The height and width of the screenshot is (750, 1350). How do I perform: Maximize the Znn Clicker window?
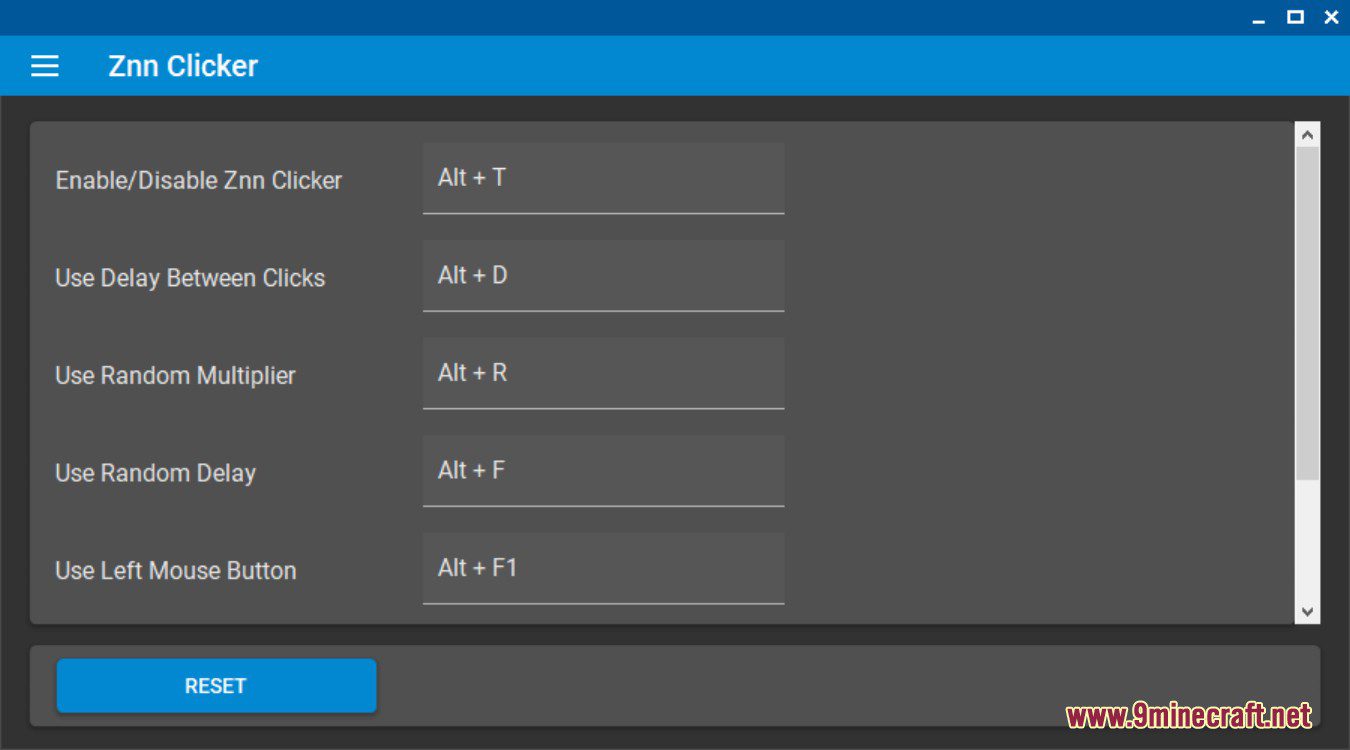pos(1295,17)
